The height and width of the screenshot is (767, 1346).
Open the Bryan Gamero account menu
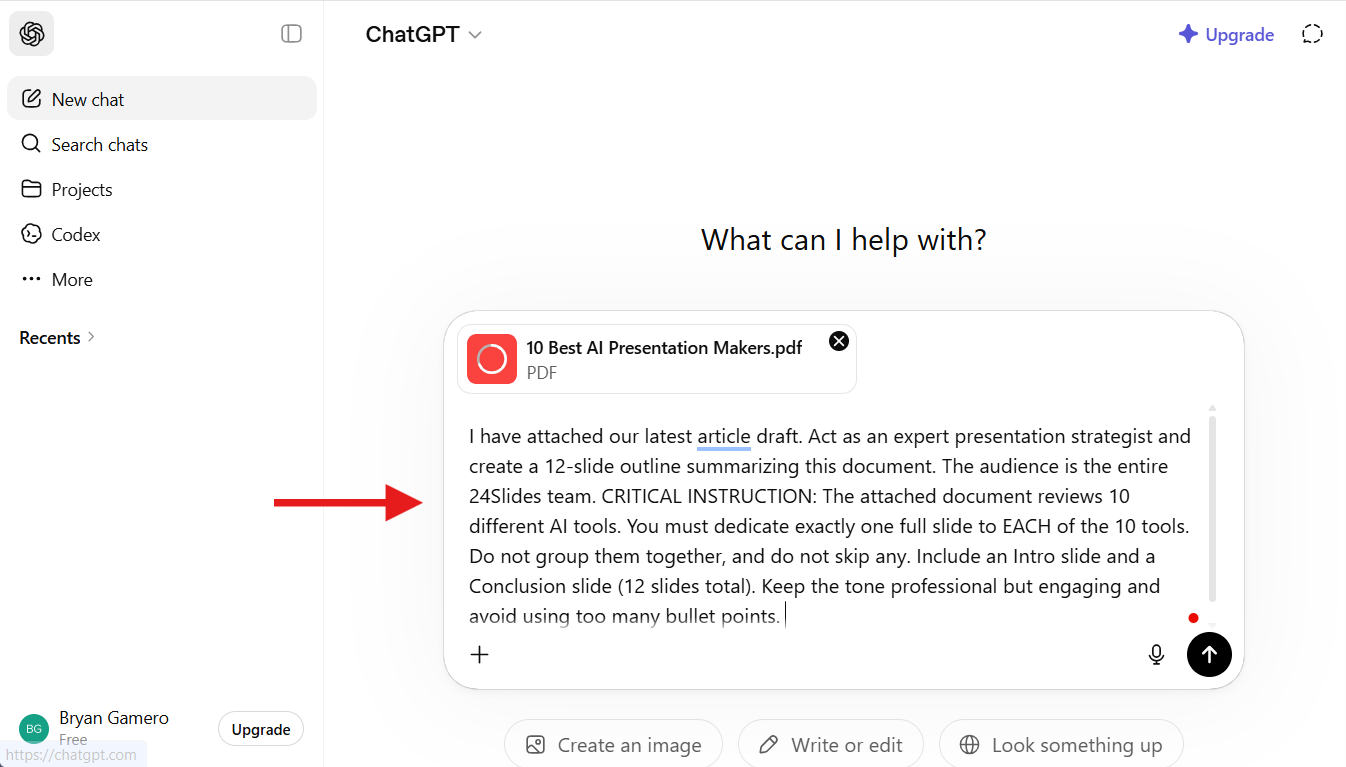(x=112, y=728)
